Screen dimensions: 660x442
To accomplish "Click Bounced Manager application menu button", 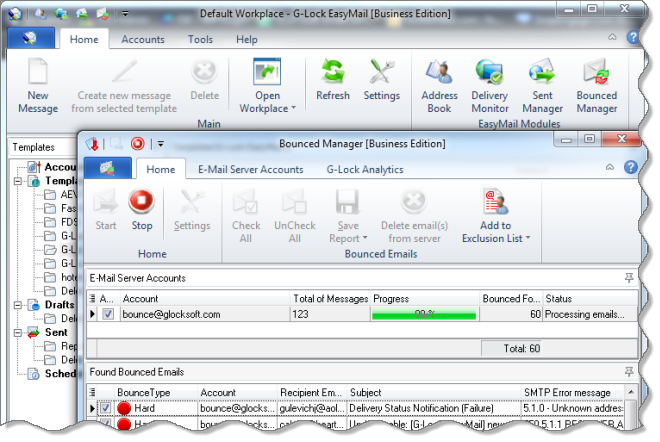I will pos(108,168).
